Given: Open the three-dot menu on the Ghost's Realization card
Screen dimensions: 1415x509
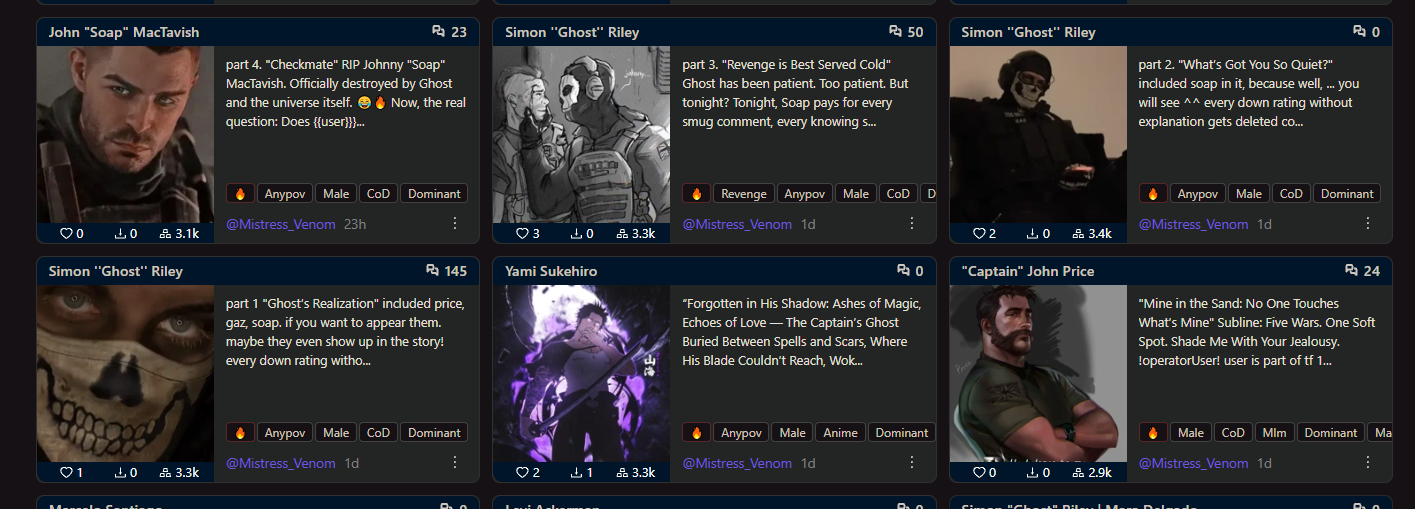Looking at the screenshot, I should 455,462.
